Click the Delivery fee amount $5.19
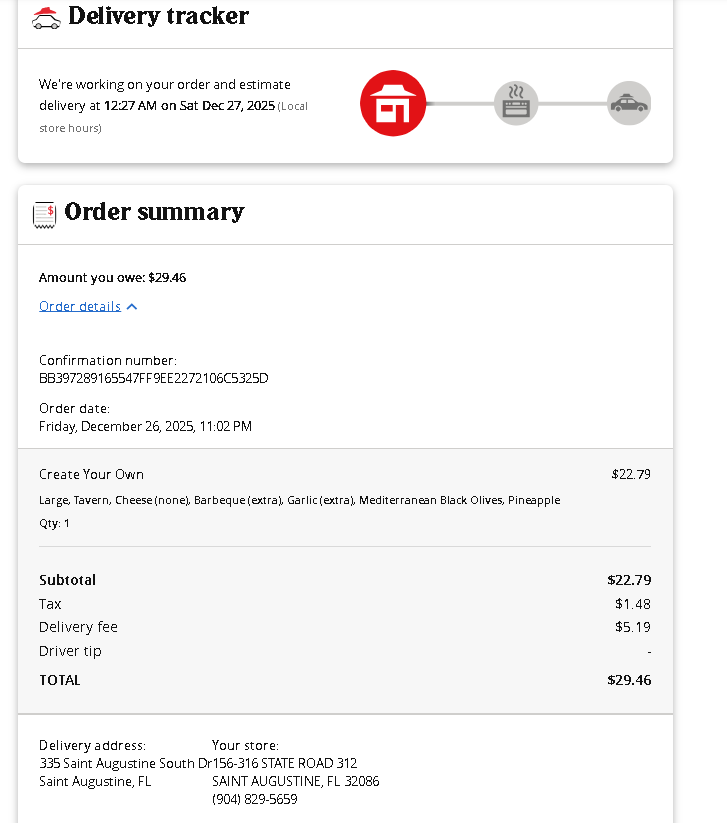The image size is (727, 823). 632,627
